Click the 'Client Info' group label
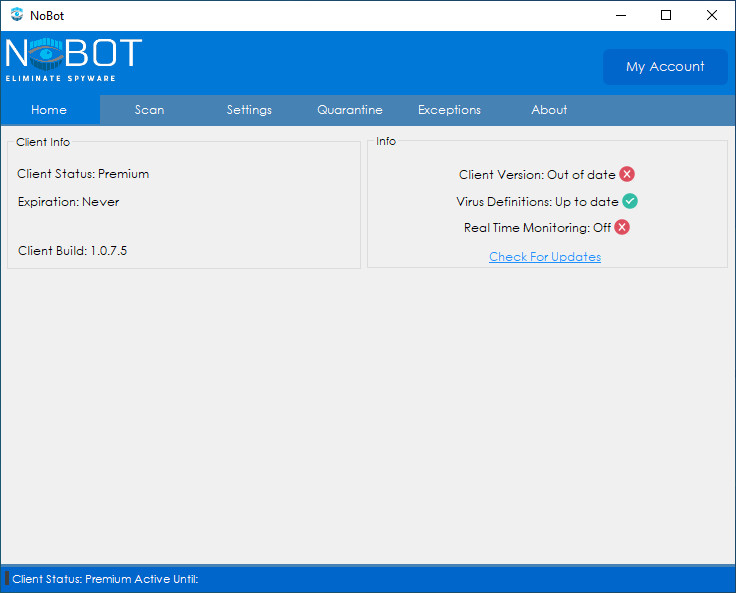Screen dimensions: 736x593 (x=43, y=142)
